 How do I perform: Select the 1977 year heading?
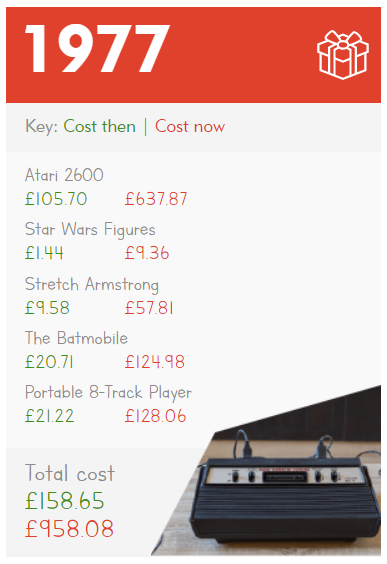[97, 49]
